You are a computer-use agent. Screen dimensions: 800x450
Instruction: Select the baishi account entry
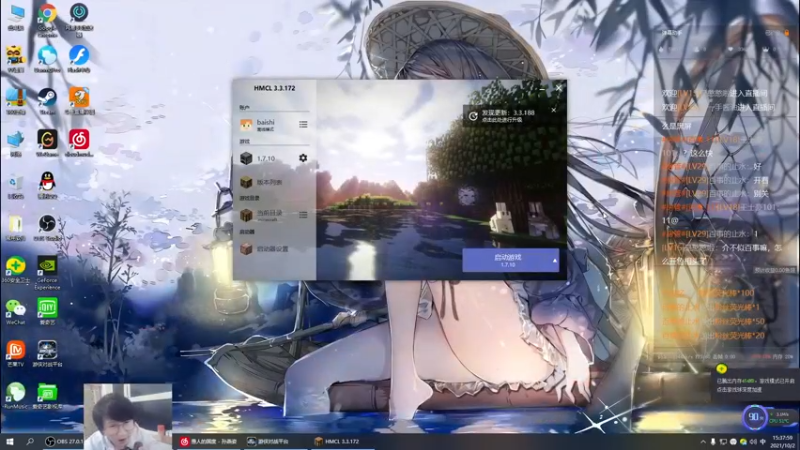(x=267, y=125)
